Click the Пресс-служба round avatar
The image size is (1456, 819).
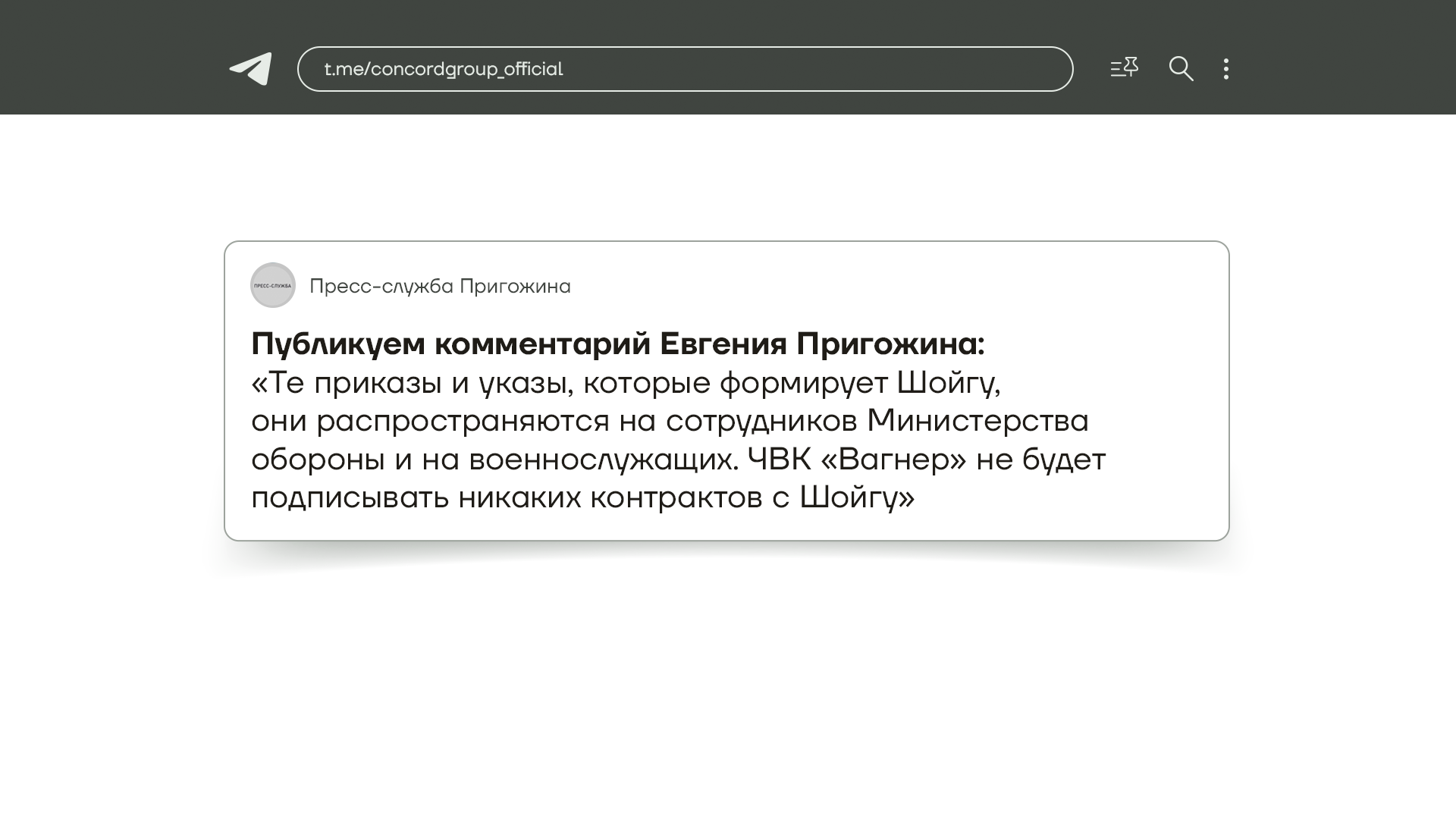273,286
